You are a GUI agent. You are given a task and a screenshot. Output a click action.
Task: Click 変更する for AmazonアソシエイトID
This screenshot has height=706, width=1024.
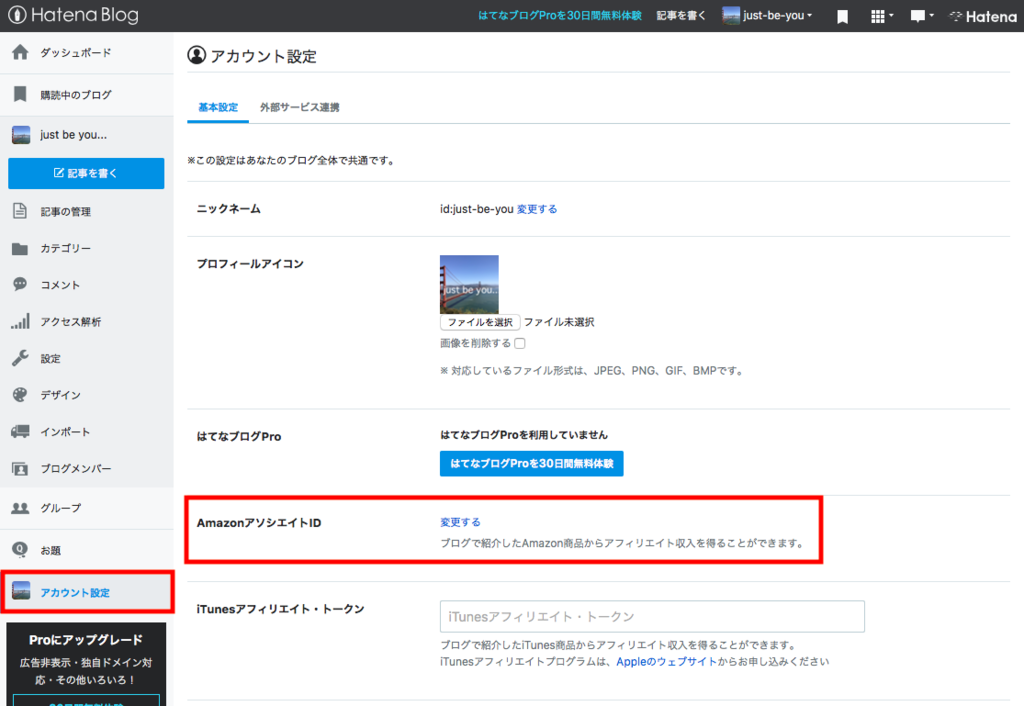tap(460, 522)
